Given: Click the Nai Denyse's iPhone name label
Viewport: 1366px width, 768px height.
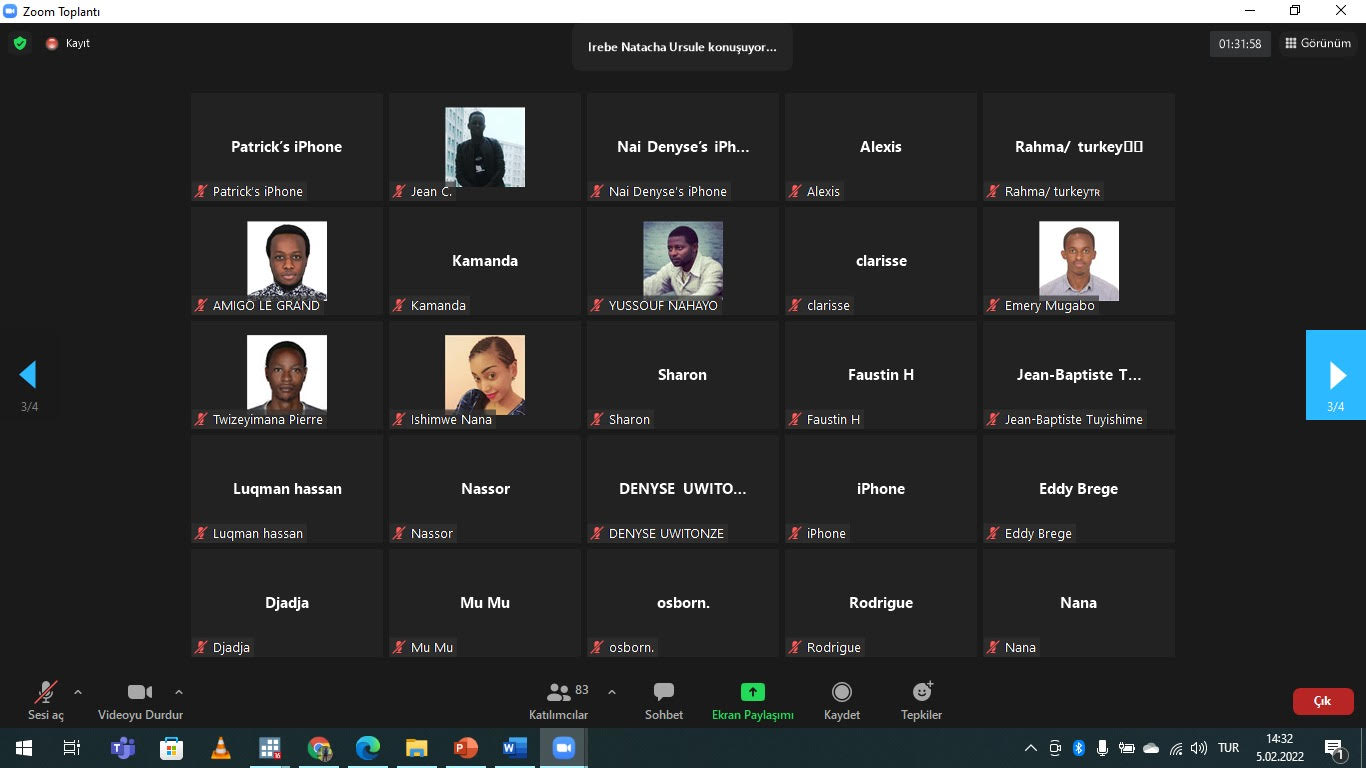Looking at the screenshot, I should coord(667,191).
